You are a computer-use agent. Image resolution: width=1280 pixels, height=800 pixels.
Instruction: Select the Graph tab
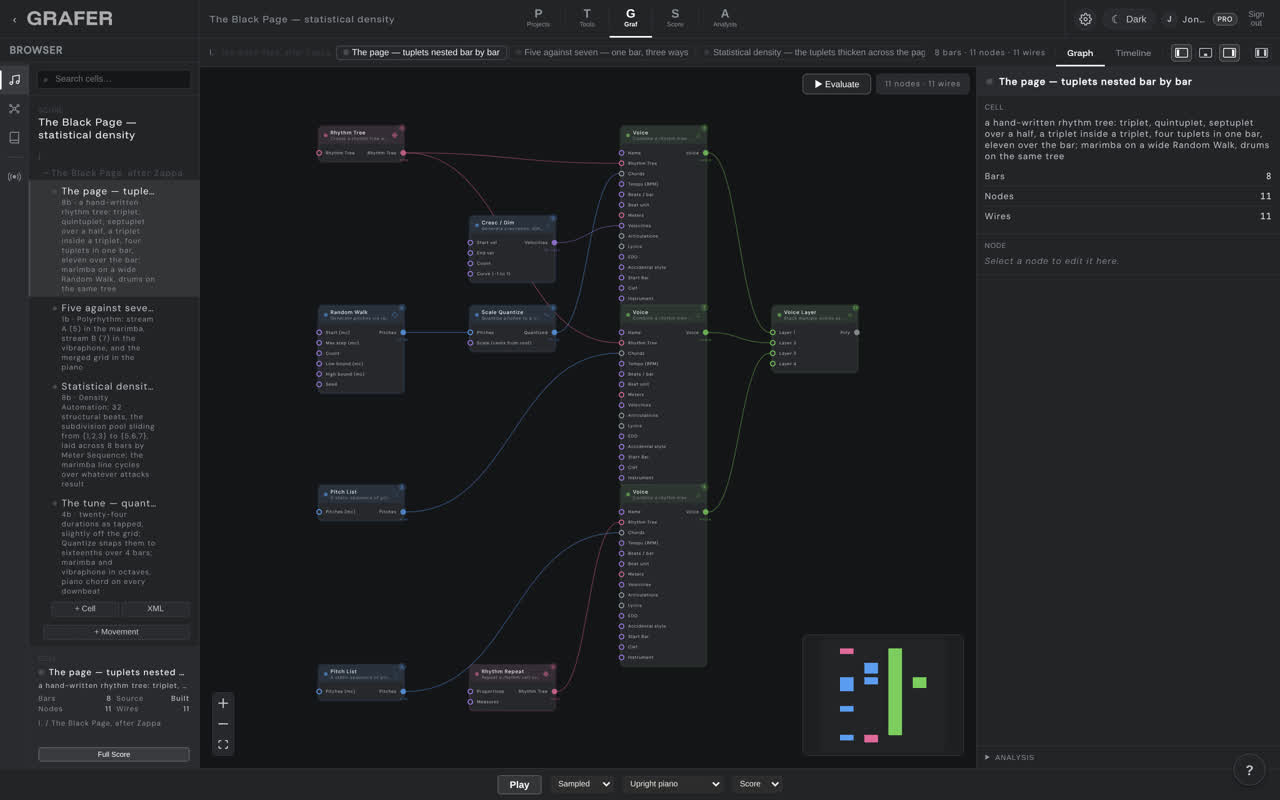click(1080, 53)
